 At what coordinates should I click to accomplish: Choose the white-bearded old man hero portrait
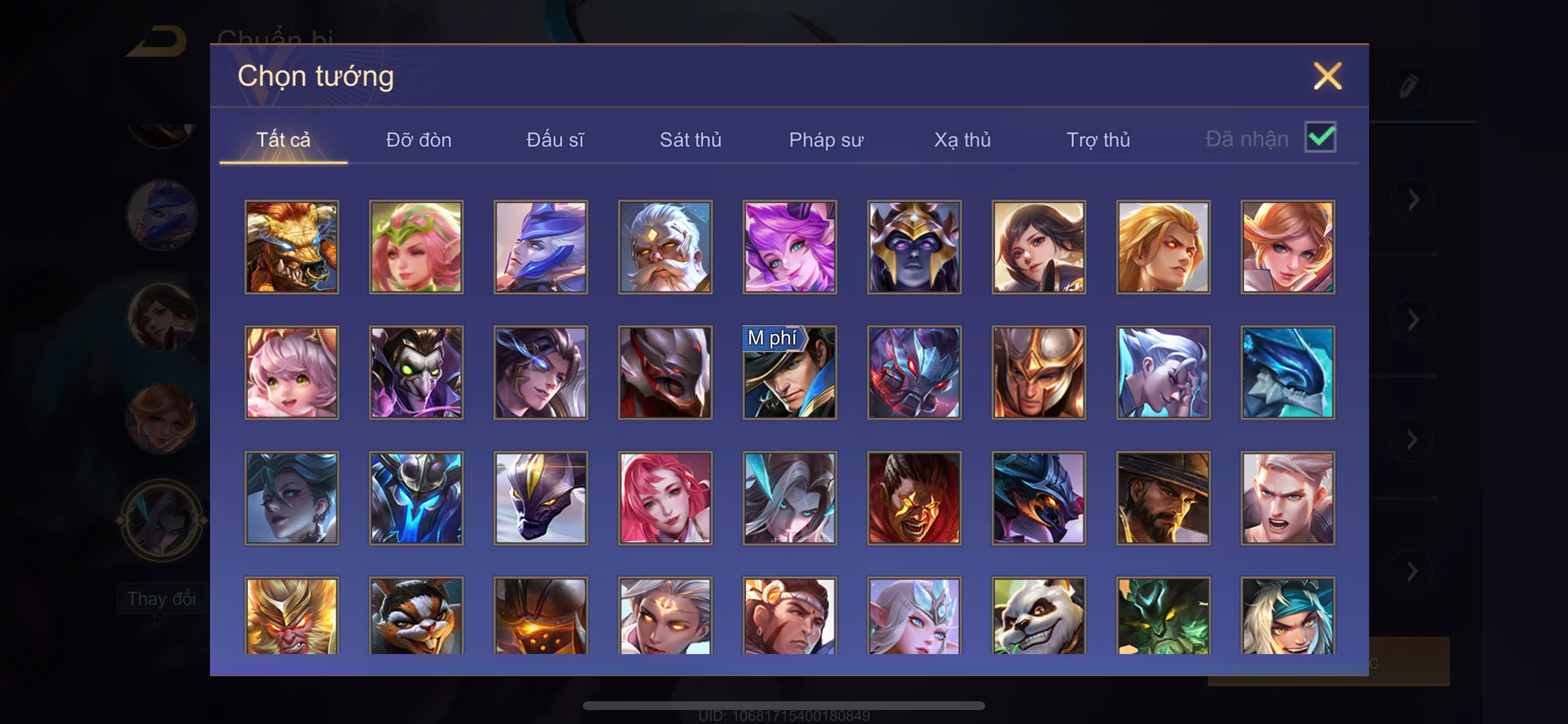click(x=666, y=247)
